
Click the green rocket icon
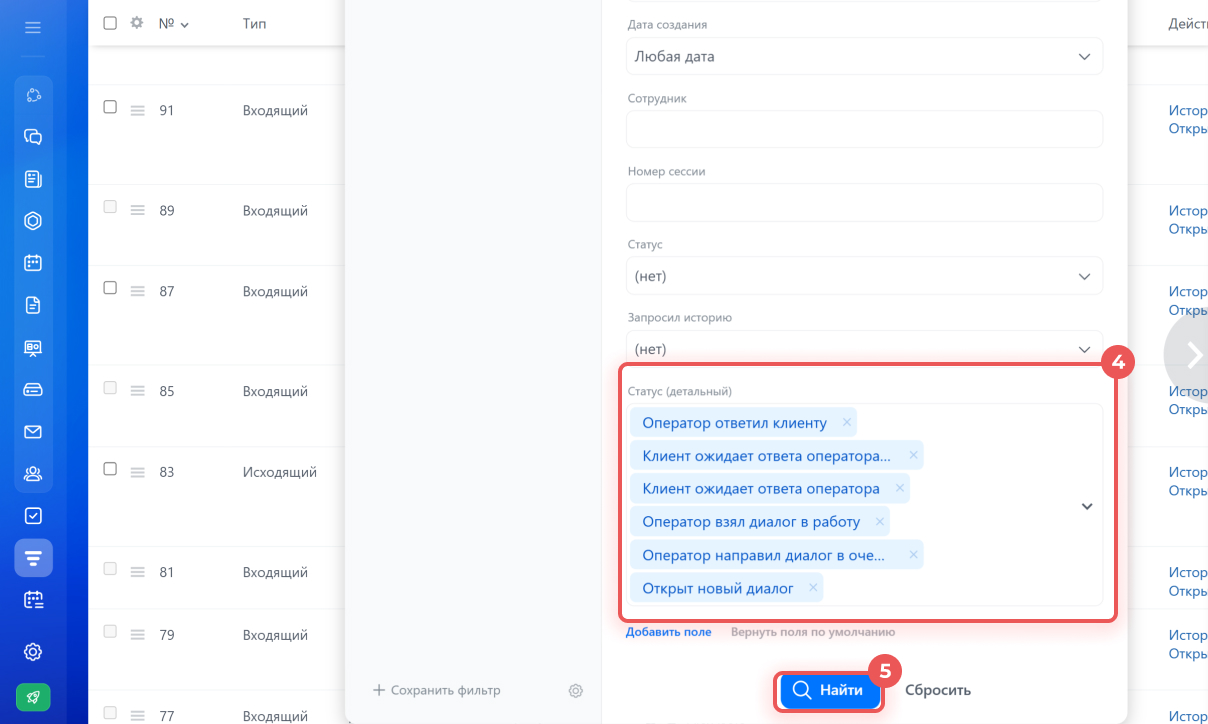[33, 697]
